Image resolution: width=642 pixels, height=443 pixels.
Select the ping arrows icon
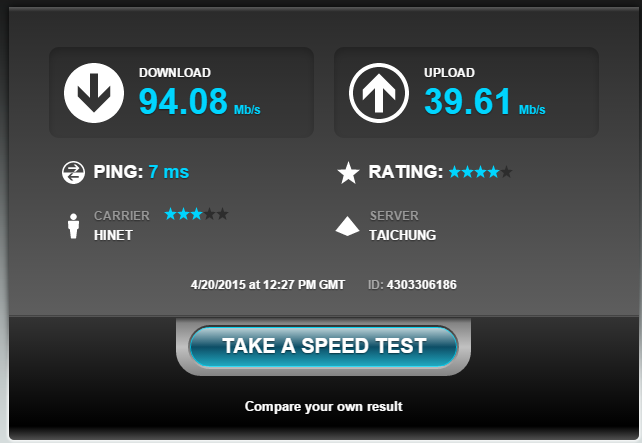(73, 172)
